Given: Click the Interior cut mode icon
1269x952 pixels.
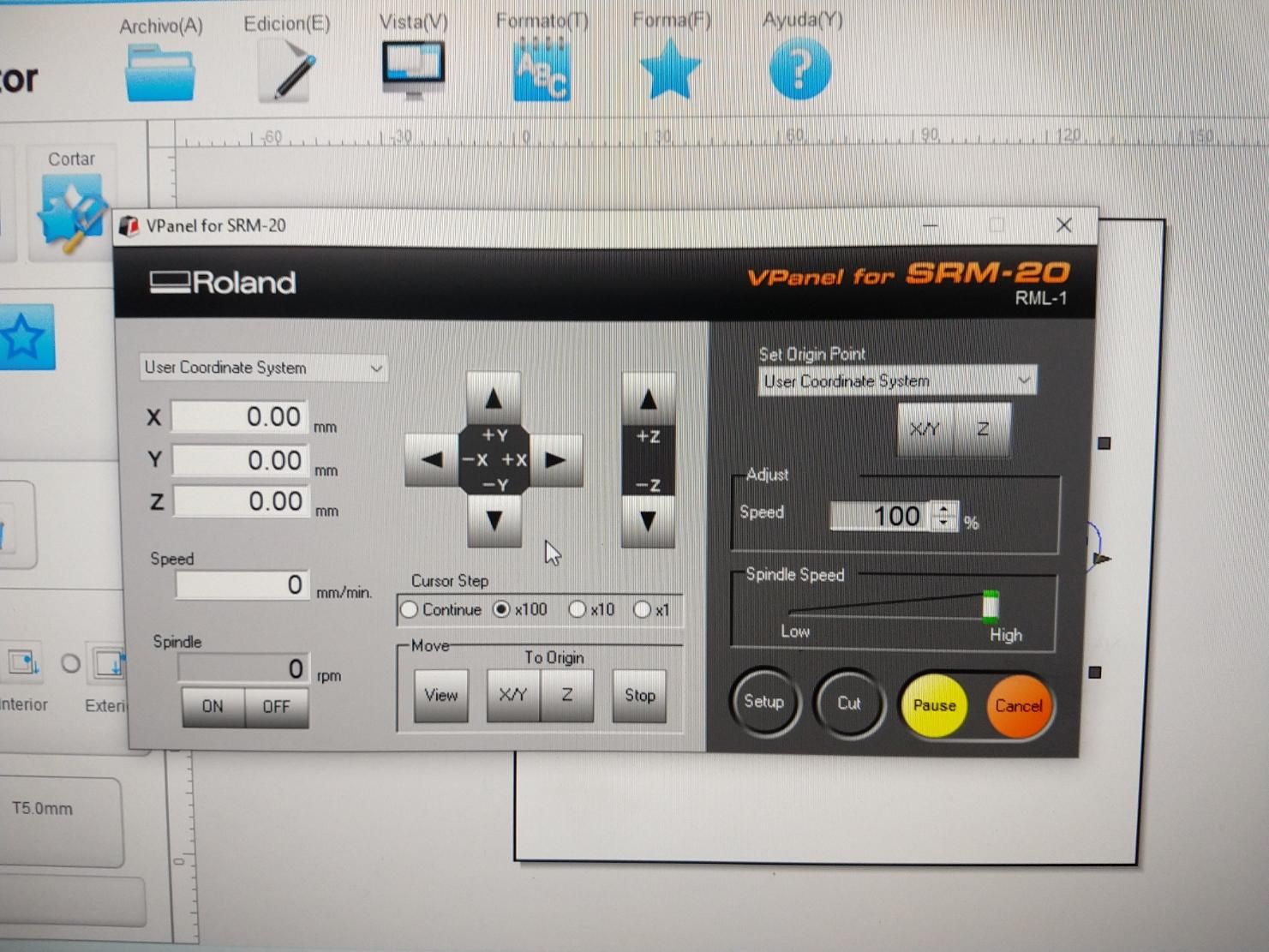Looking at the screenshot, I should coord(23,662).
